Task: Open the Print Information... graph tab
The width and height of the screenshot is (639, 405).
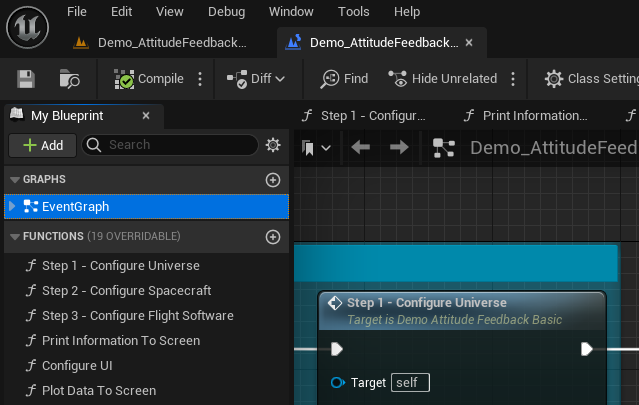Action: (x=527, y=116)
